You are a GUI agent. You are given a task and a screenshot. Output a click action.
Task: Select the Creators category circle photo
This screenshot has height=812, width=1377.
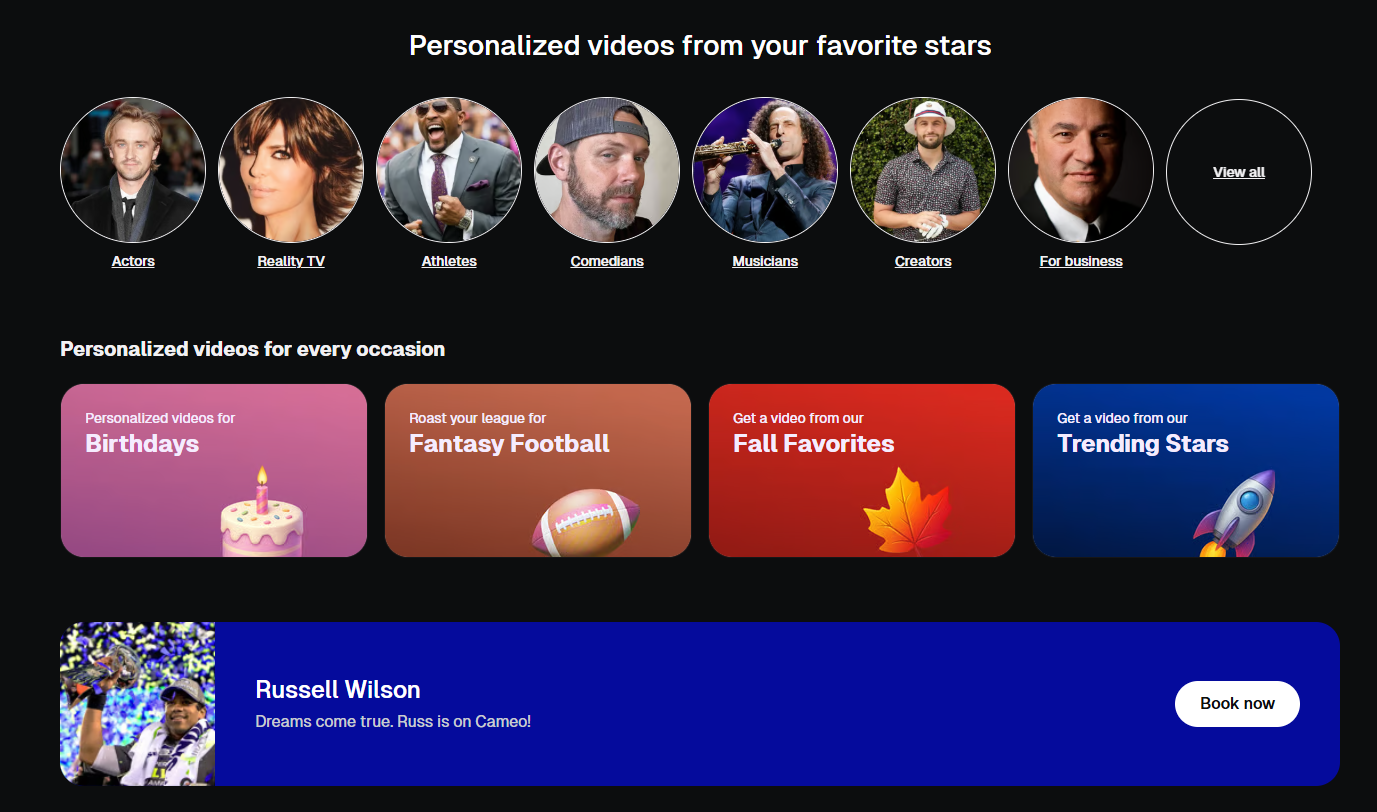pos(923,170)
